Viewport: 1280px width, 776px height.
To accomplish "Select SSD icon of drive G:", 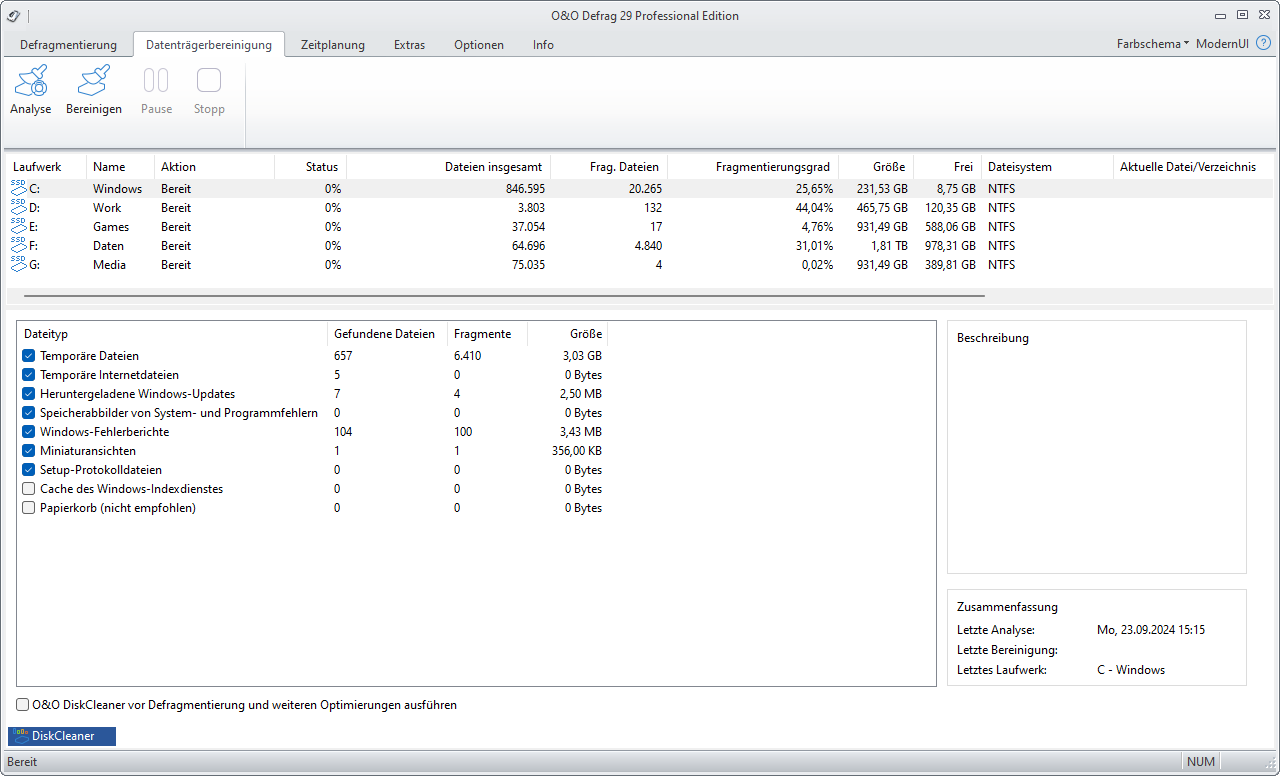I will [x=19, y=263].
